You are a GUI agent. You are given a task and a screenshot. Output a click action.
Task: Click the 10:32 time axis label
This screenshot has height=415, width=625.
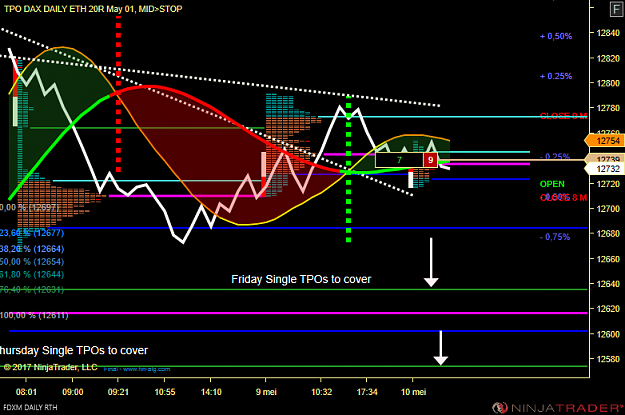coord(321,392)
